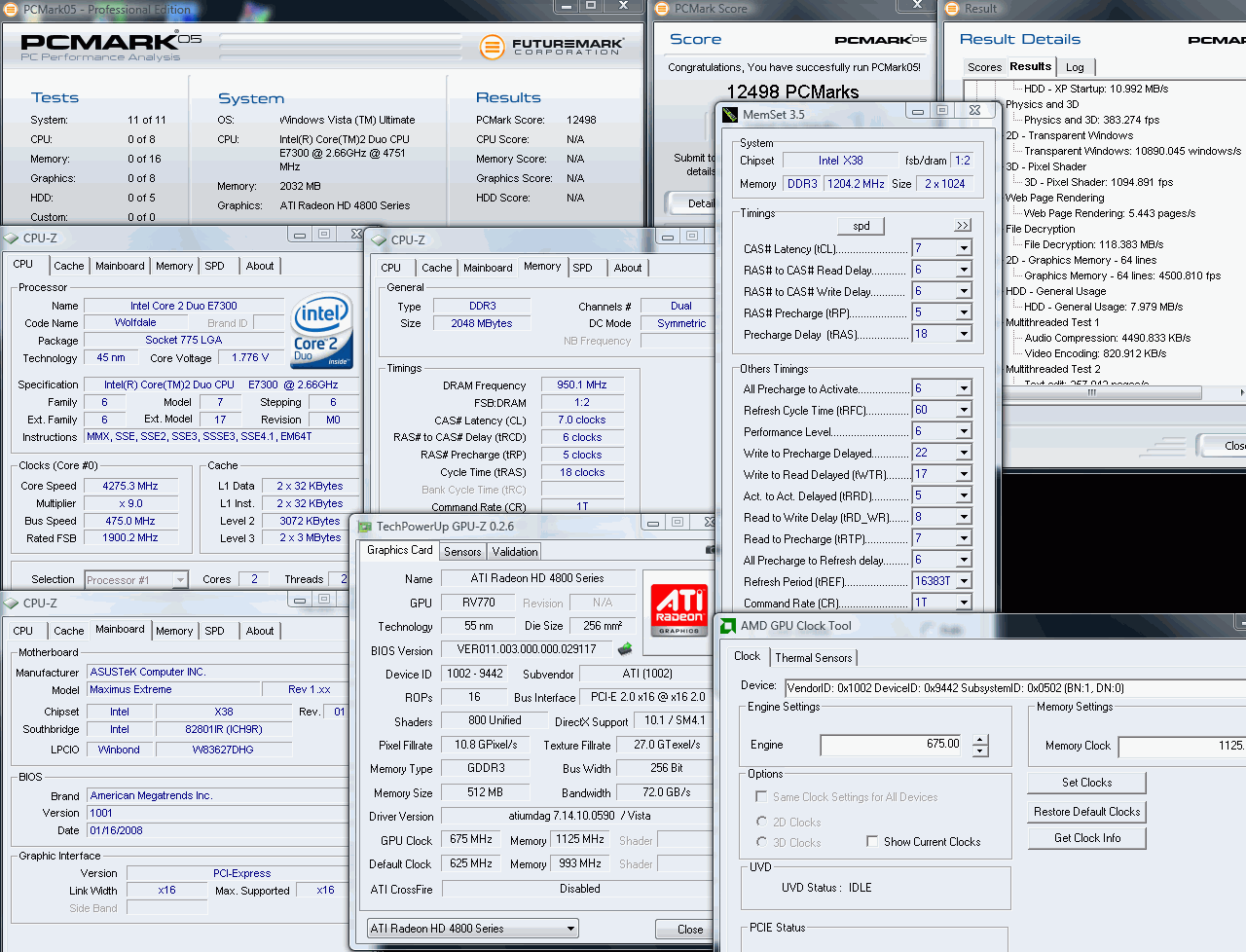Screen dimensions: 1246x952
Task: Click the ATI Radeon Graphics logo in GPU-Z
Action: point(678,609)
